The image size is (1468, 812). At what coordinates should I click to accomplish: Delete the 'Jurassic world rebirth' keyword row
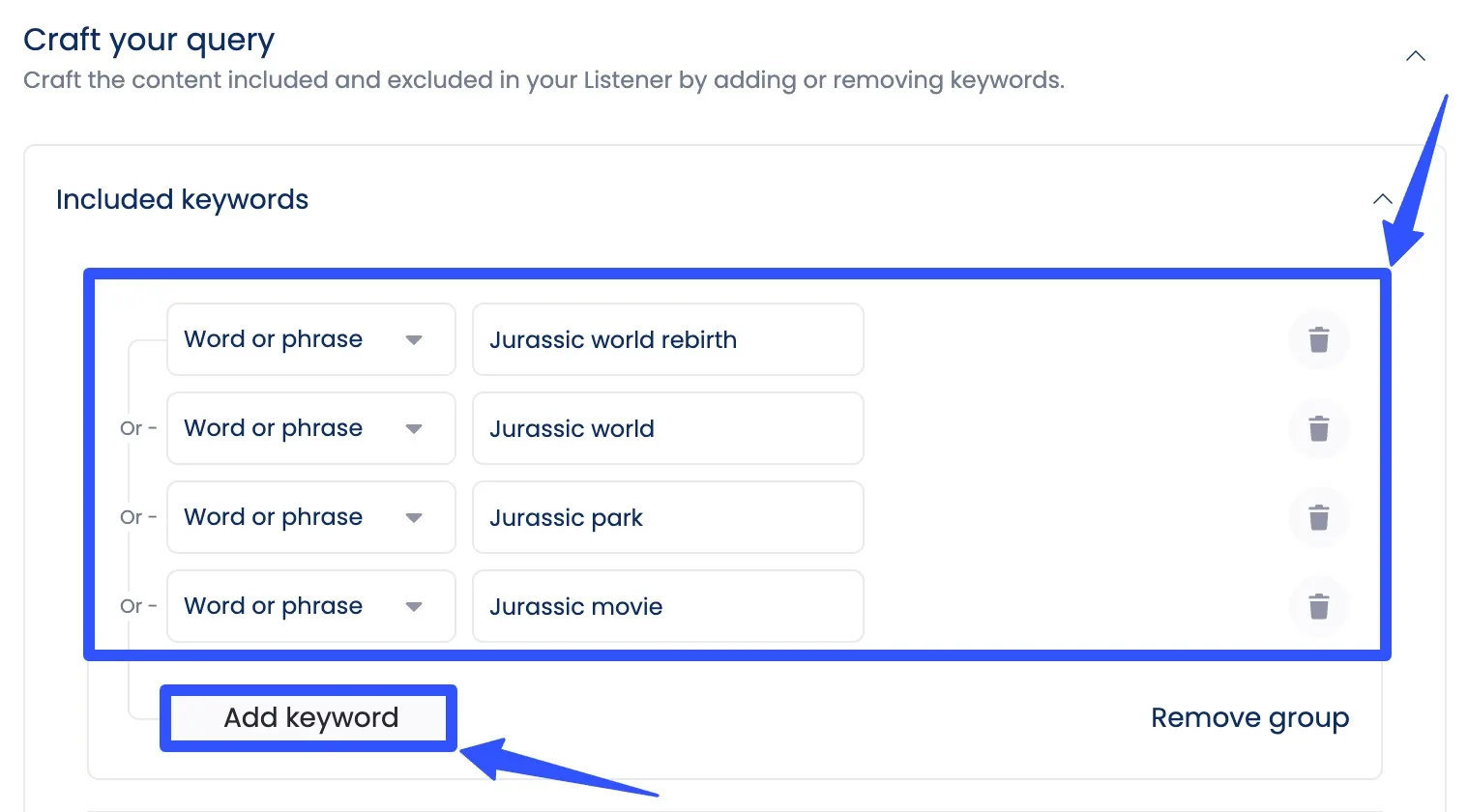1318,339
